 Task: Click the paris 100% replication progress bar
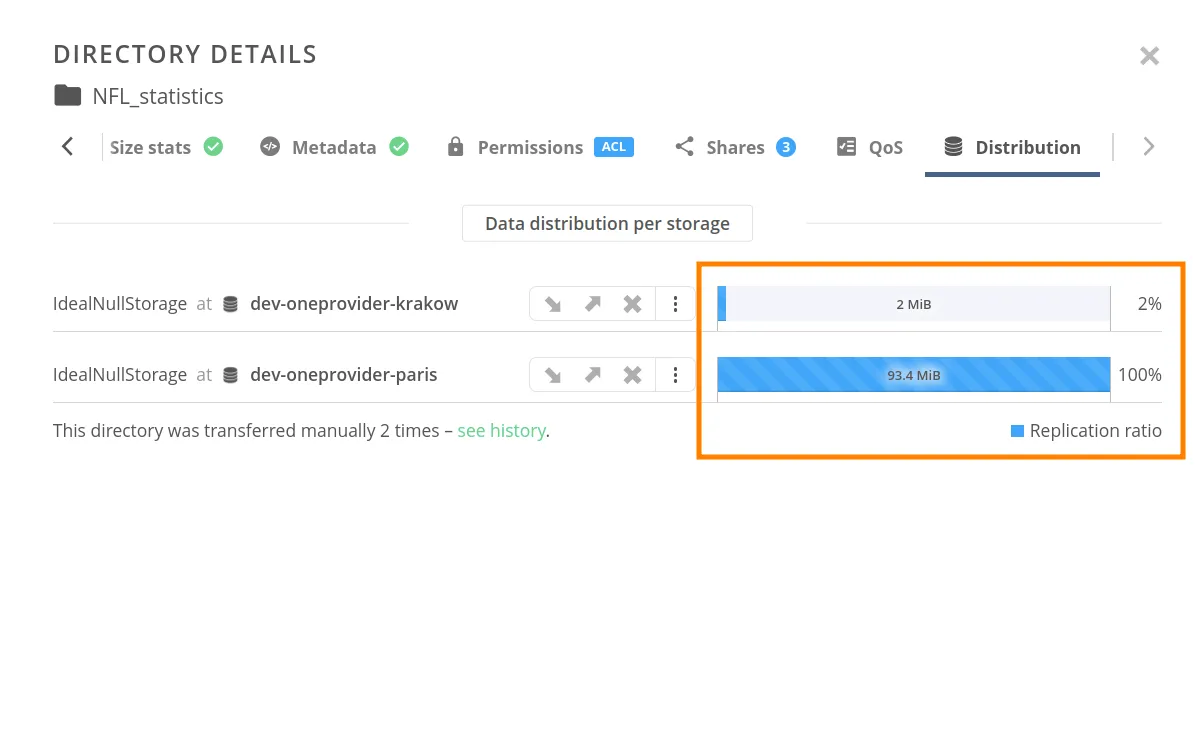click(913, 374)
